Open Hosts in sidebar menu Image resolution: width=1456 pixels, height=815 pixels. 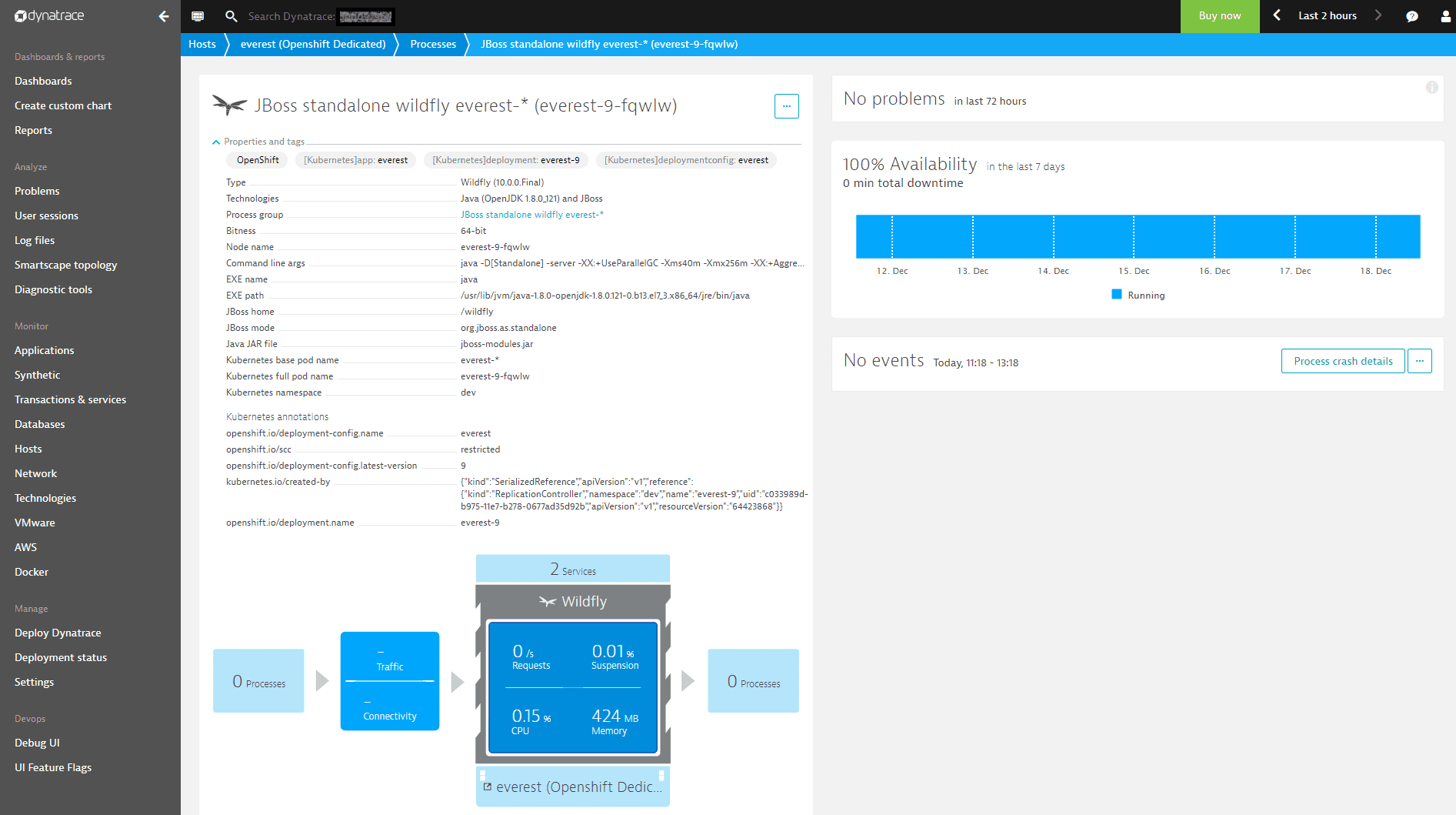point(28,449)
